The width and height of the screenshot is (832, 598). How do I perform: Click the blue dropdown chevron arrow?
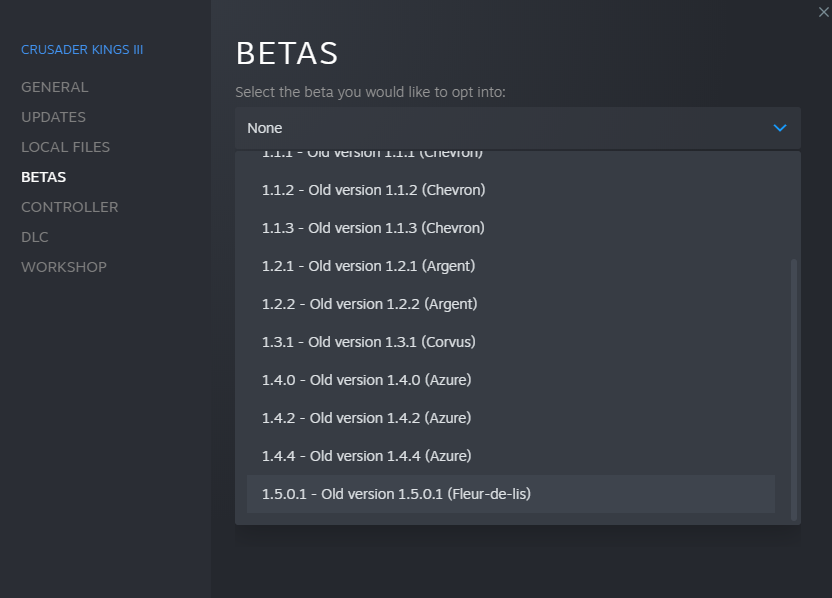tap(779, 128)
